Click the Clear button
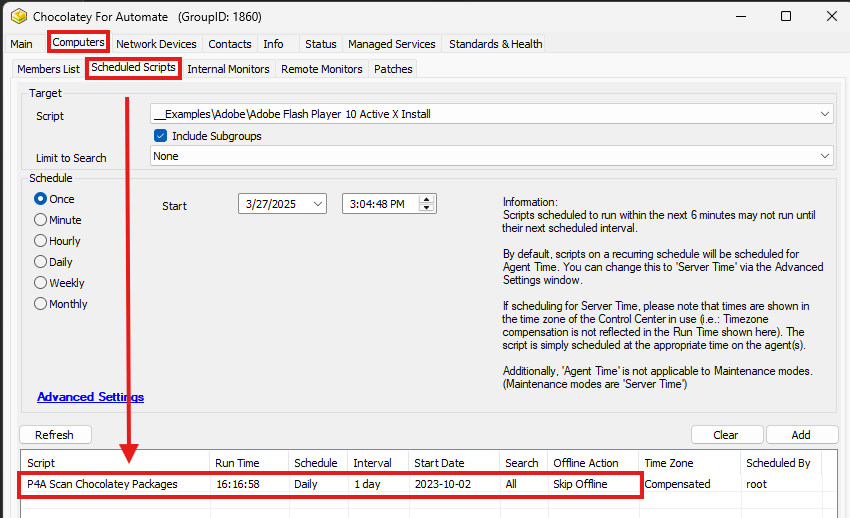The height and width of the screenshot is (518, 850). click(726, 435)
